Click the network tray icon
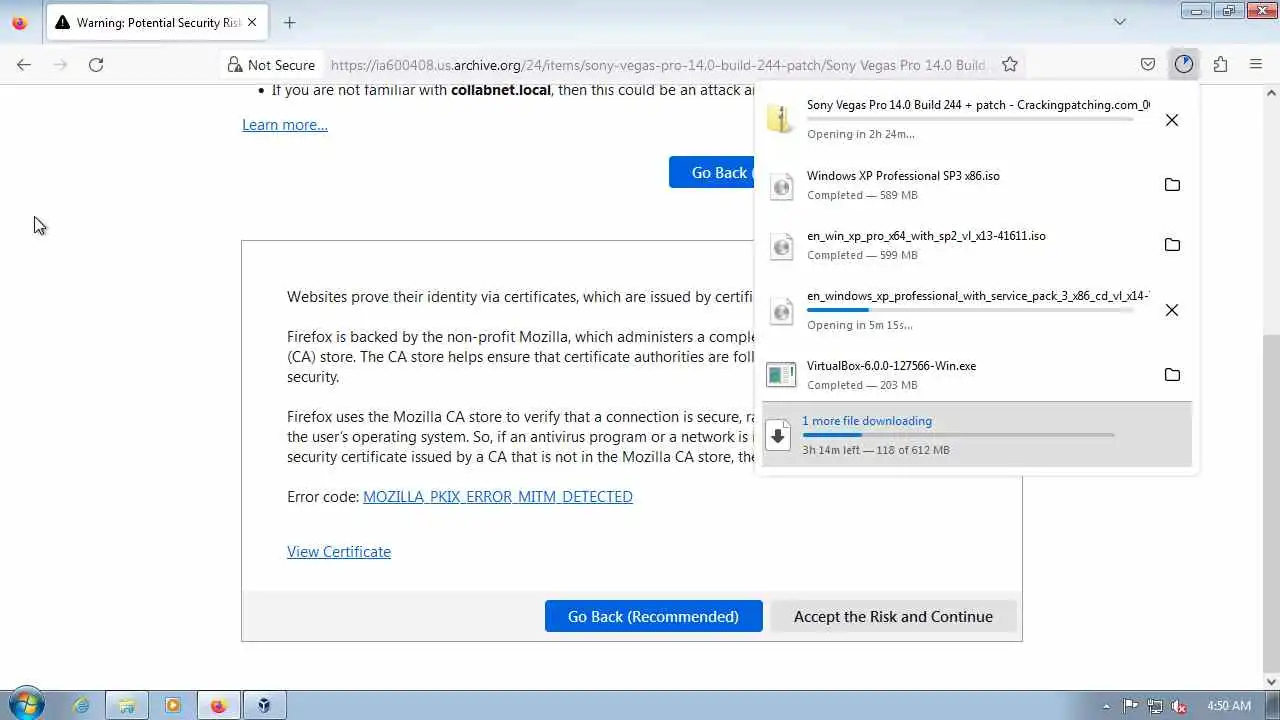1280x720 pixels. [x=1155, y=706]
